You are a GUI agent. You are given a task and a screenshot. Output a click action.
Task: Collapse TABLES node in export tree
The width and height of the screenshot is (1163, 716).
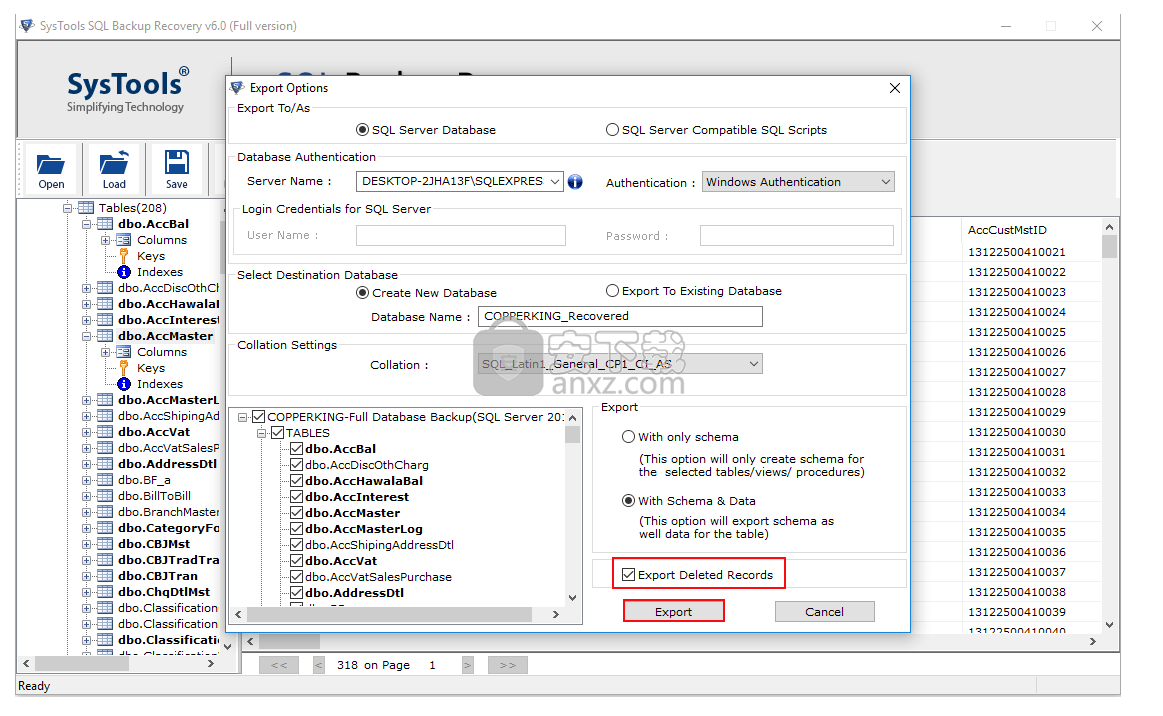click(x=261, y=433)
